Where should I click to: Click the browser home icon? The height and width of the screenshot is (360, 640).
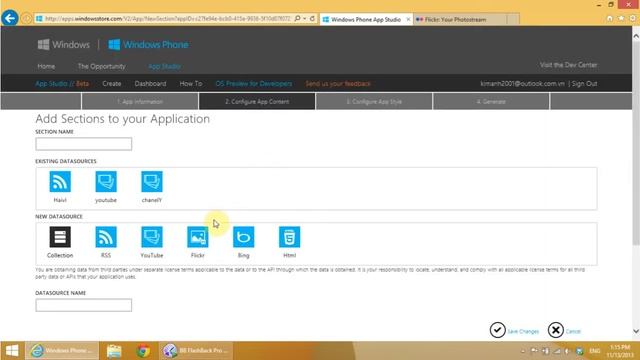tap(609, 18)
